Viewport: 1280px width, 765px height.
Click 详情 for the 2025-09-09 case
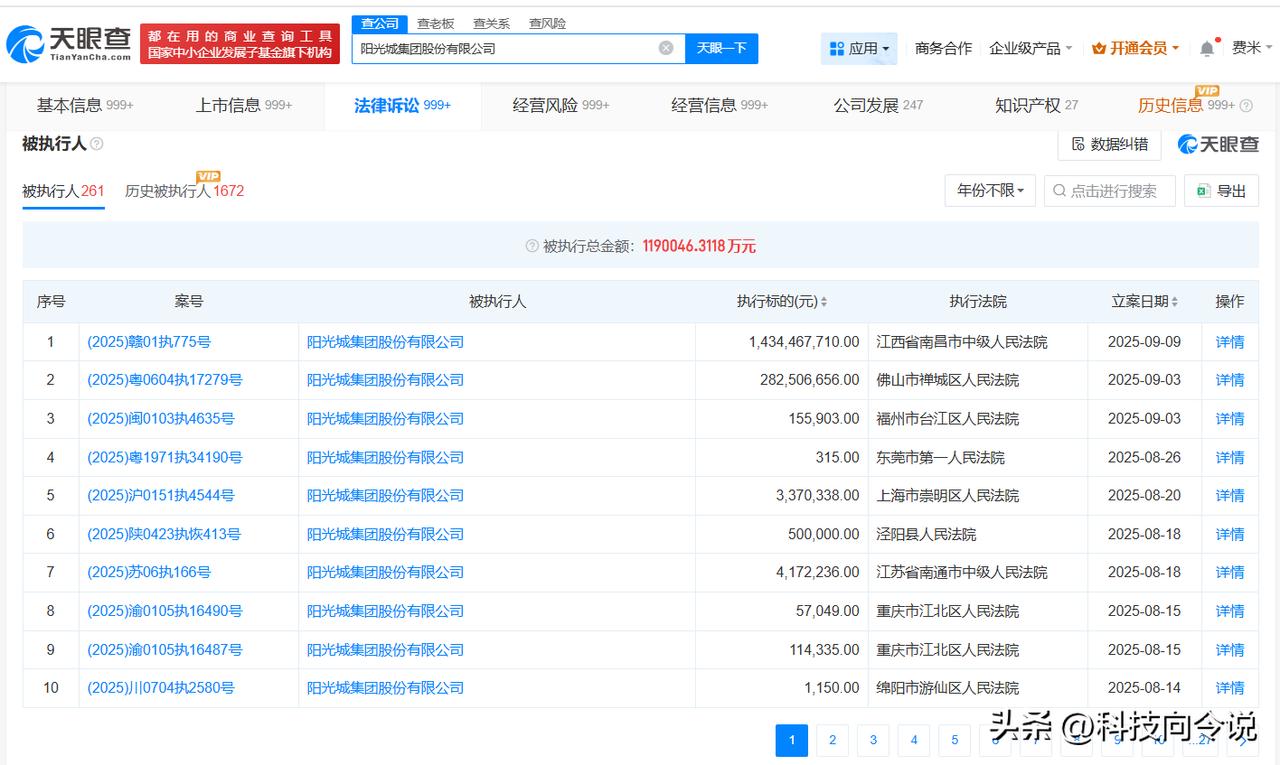click(1230, 342)
